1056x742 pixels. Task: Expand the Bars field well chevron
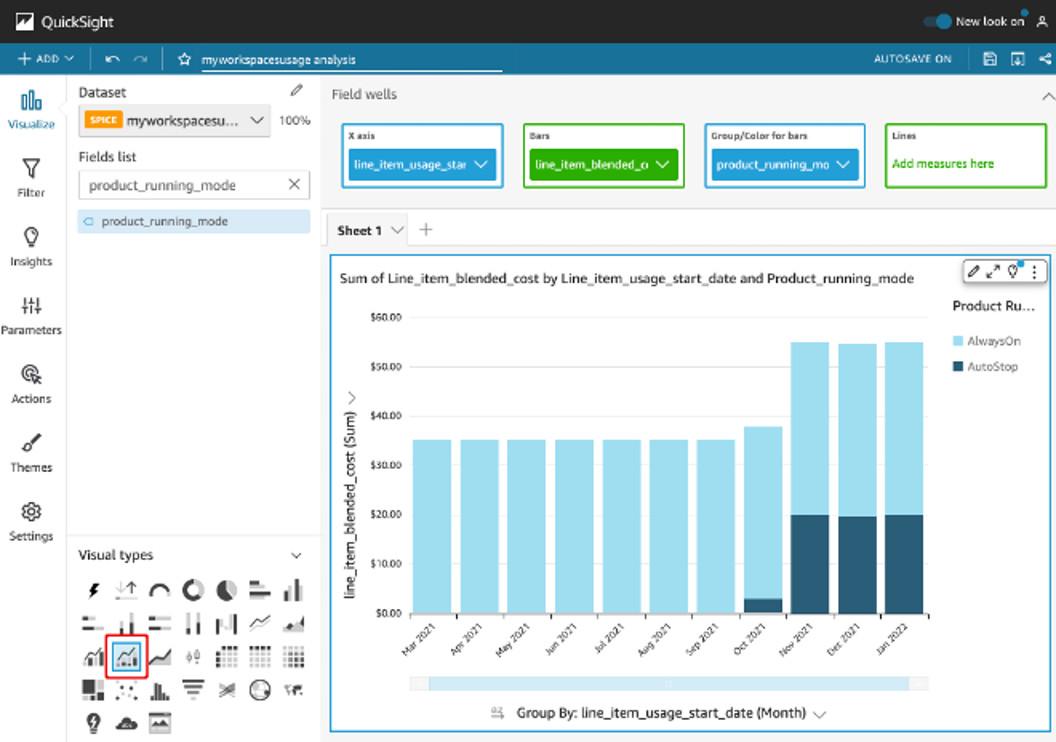click(x=662, y=165)
